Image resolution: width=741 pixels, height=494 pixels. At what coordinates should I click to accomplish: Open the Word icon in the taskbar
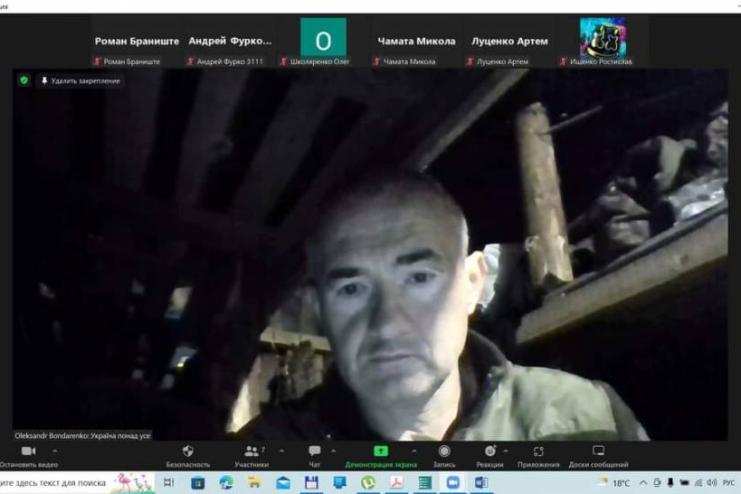(x=481, y=482)
